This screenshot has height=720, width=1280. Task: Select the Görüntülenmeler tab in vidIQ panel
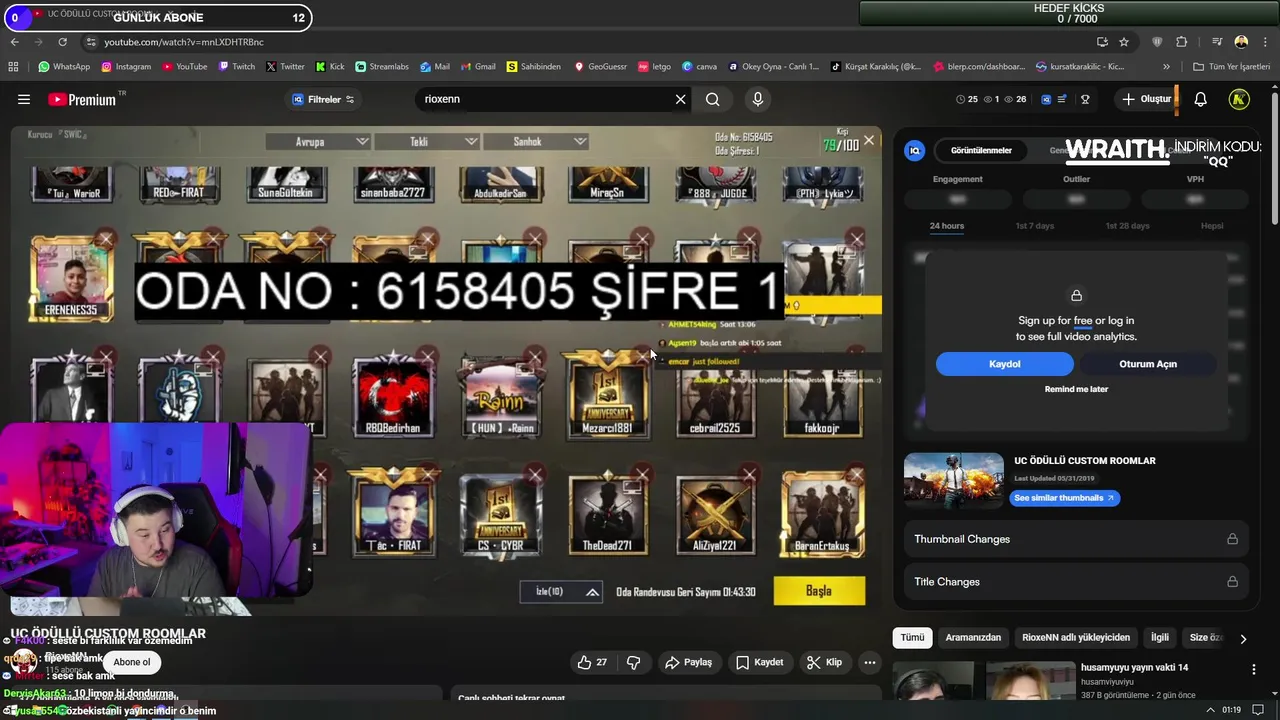[x=981, y=150]
